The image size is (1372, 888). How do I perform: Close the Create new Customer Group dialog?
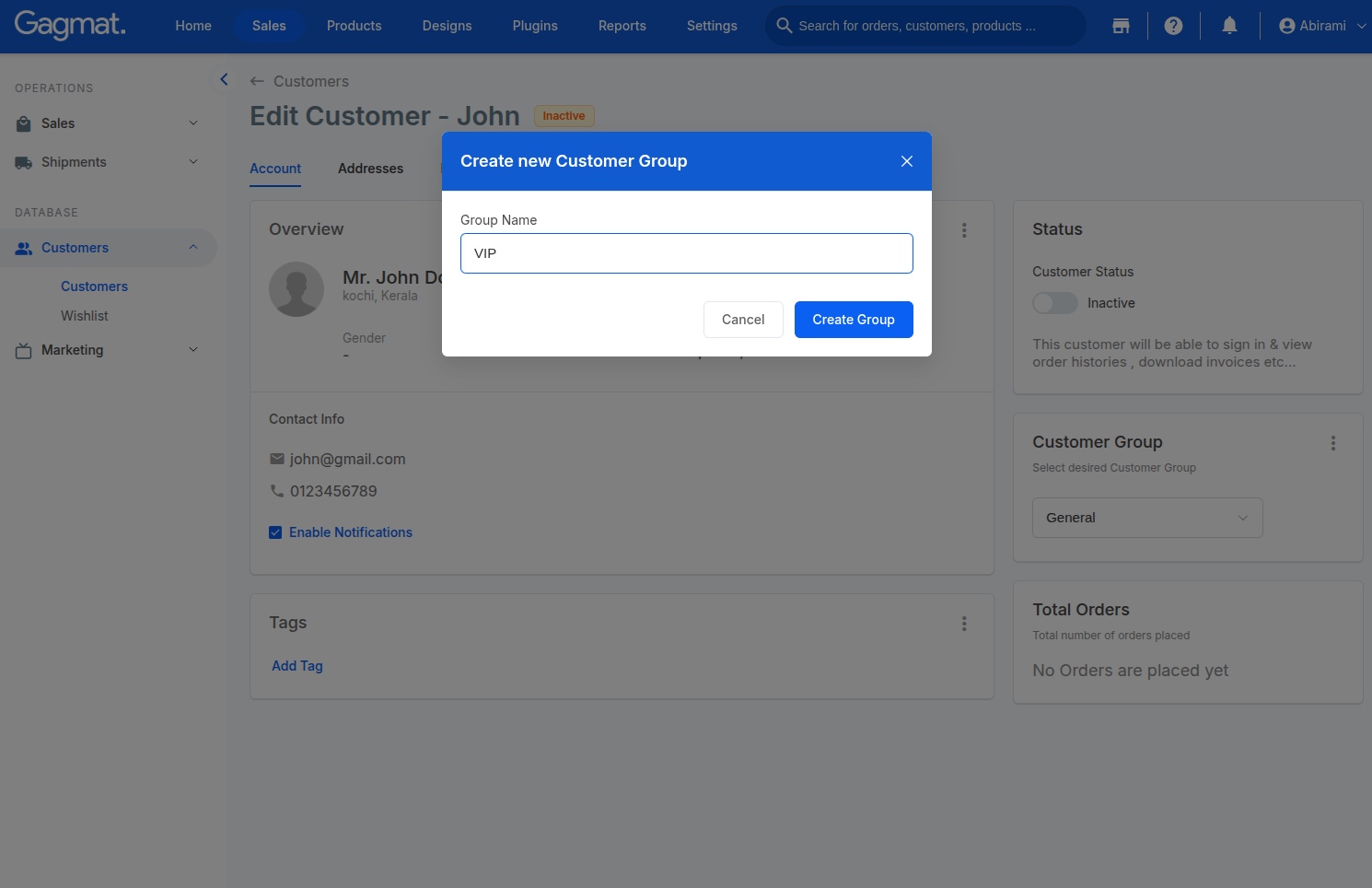[907, 161]
